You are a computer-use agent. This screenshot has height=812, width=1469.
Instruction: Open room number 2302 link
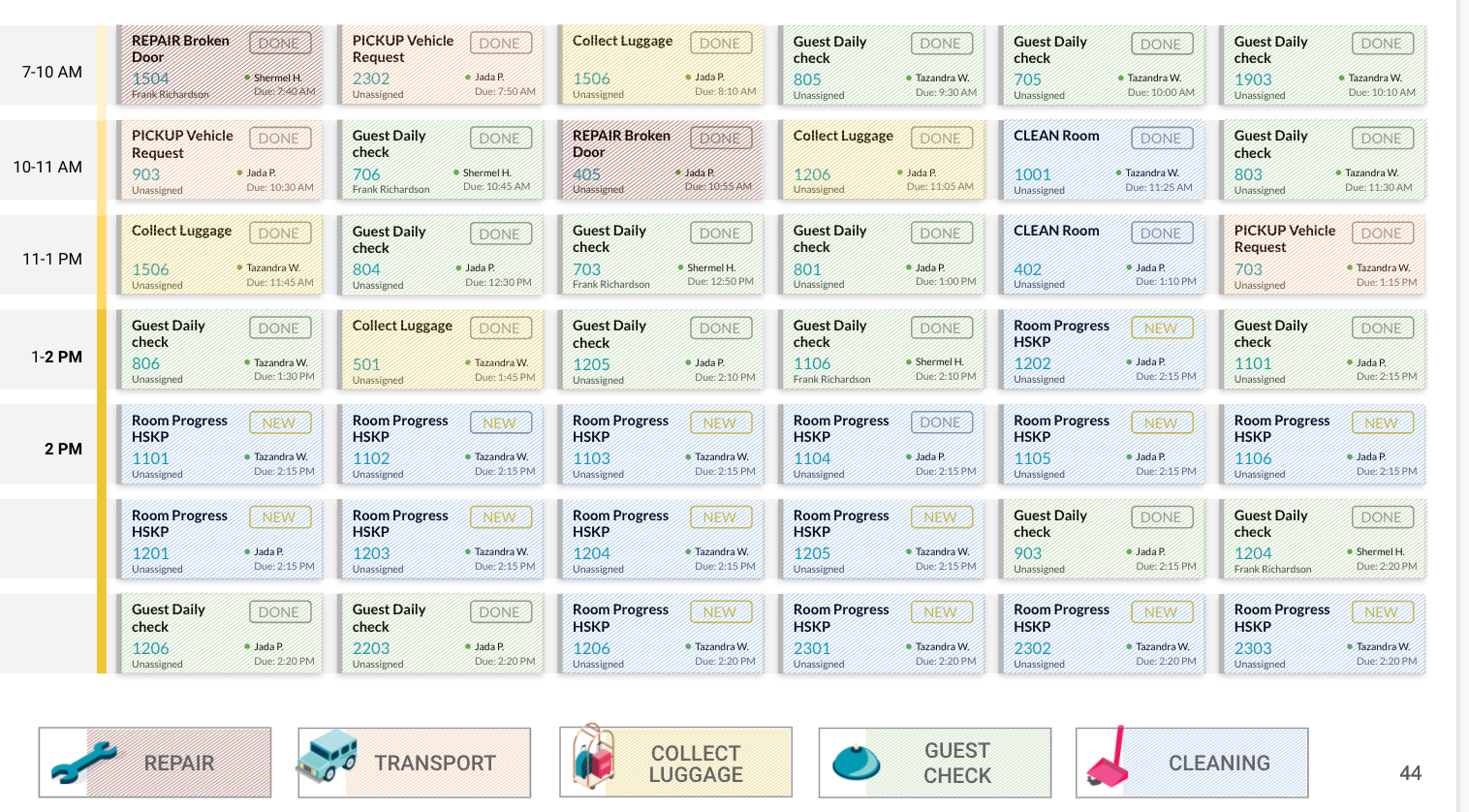click(x=1032, y=648)
